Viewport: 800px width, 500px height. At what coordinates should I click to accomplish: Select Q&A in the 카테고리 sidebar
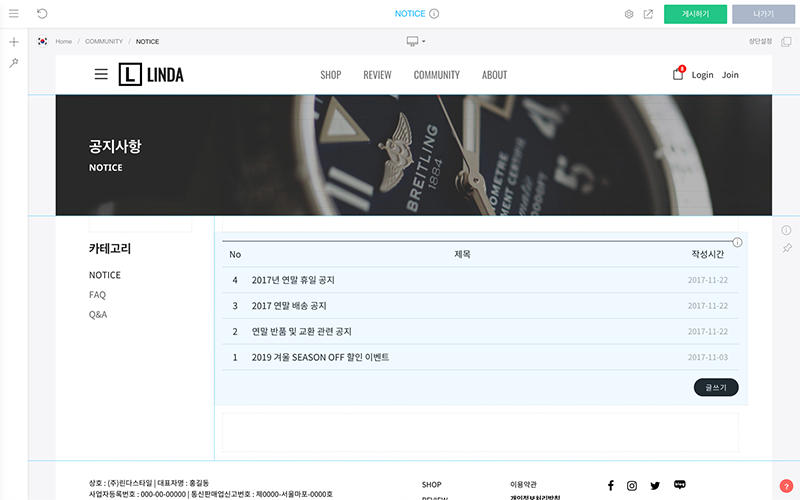click(x=98, y=315)
